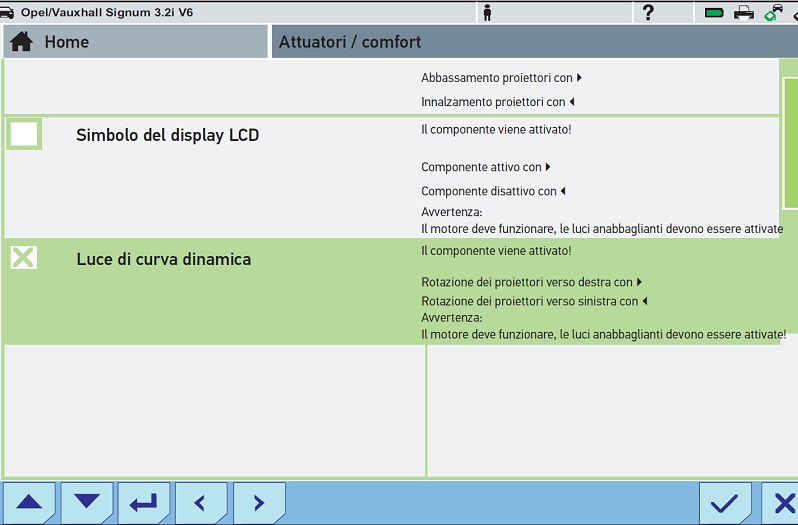
Task: Click the printer icon in status bar
Action: point(744,12)
